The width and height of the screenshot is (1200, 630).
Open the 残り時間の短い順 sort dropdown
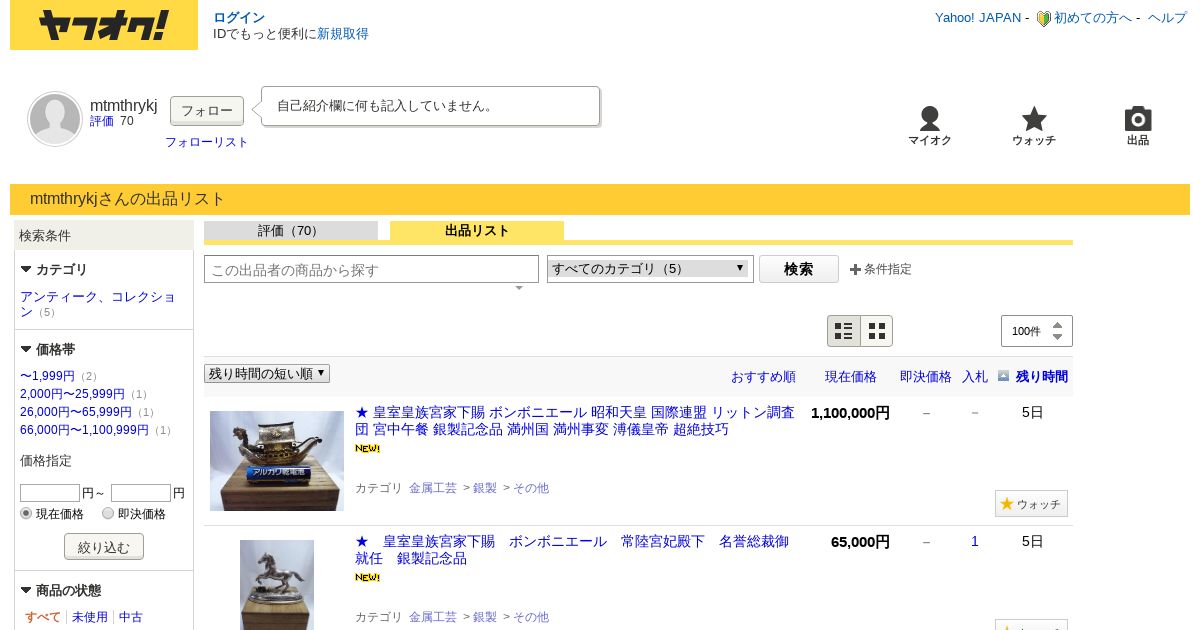[x=267, y=373]
